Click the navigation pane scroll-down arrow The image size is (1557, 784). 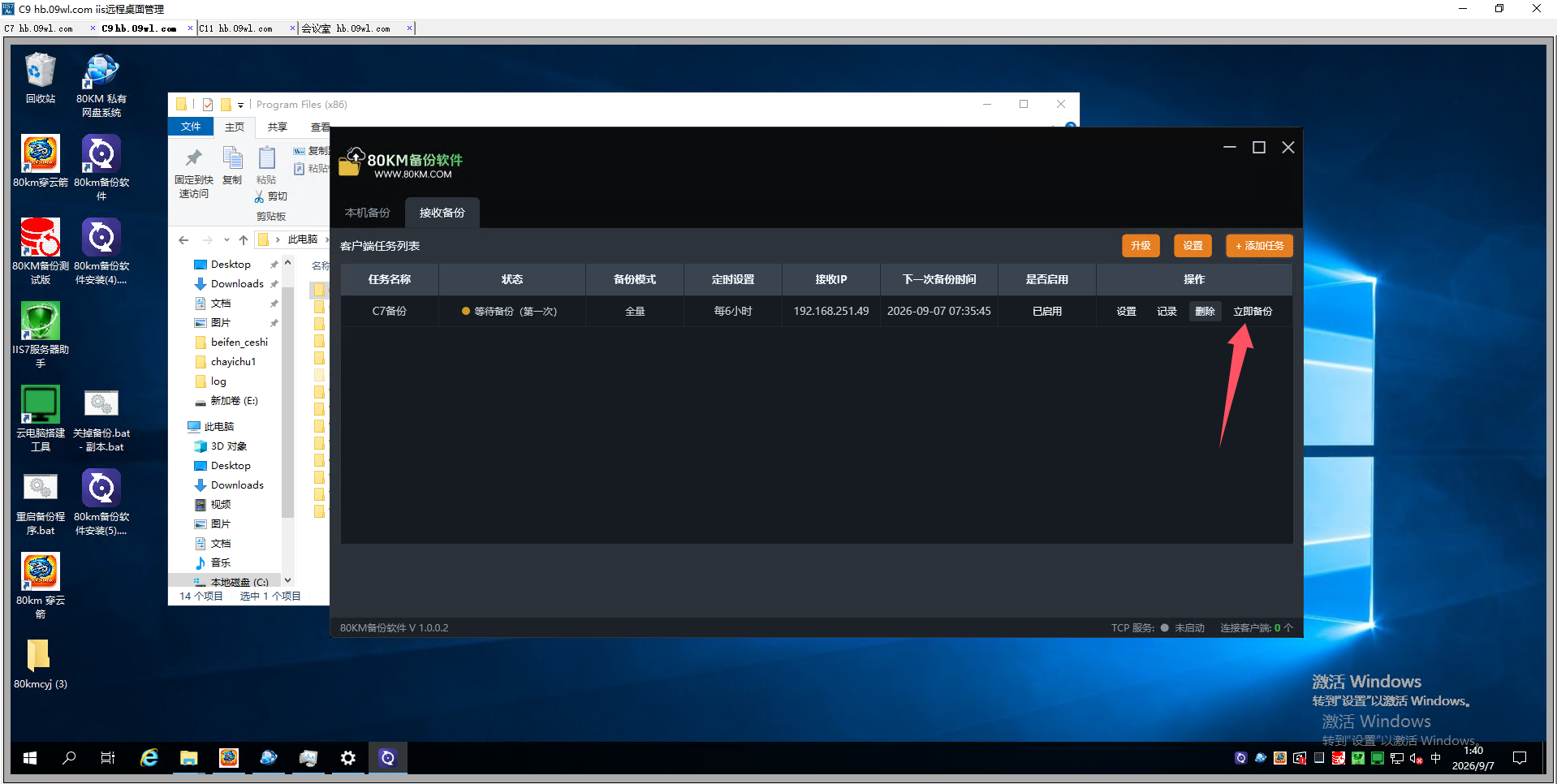click(x=287, y=579)
